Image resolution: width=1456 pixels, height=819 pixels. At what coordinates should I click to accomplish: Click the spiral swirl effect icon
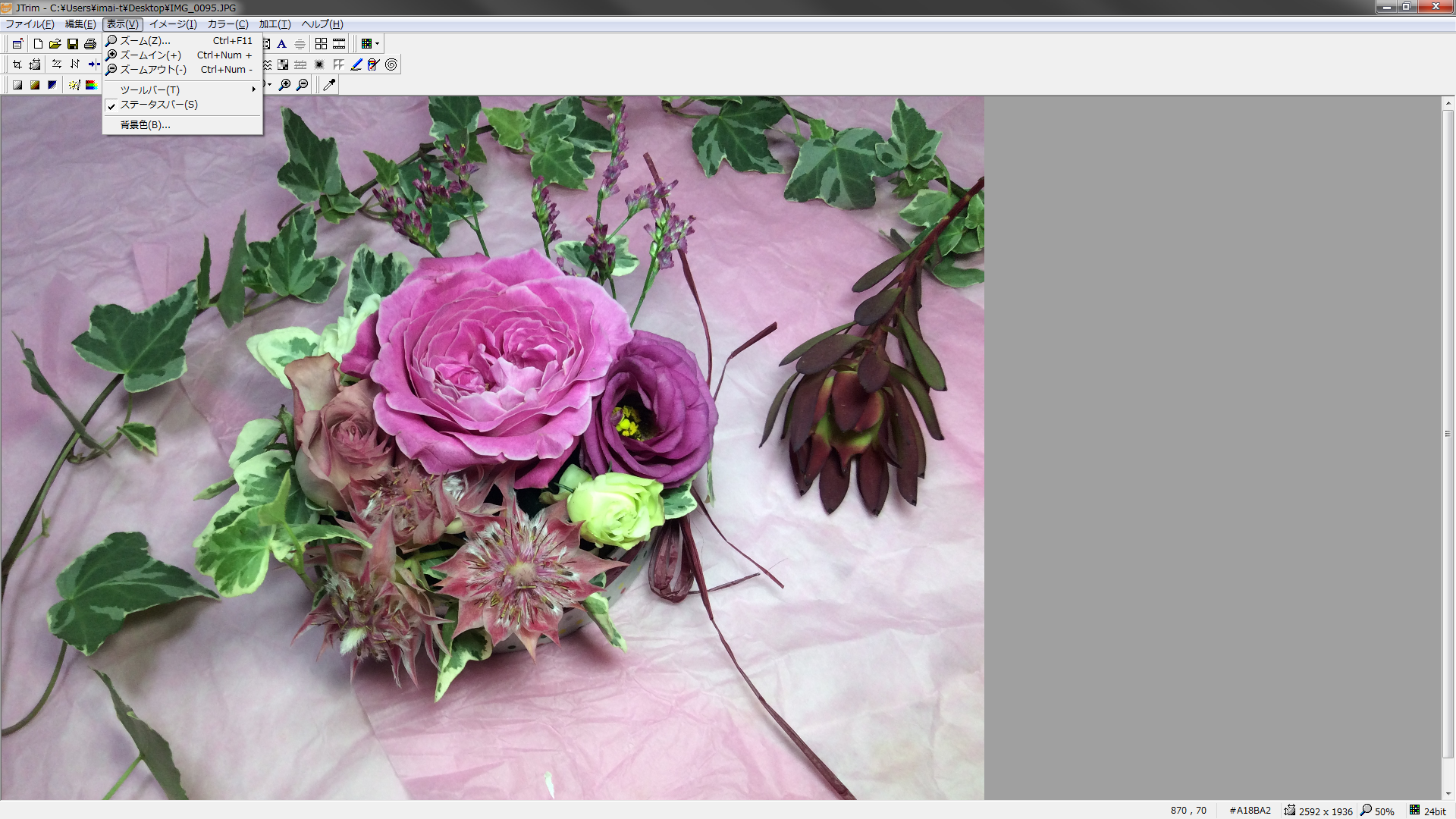click(x=391, y=64)
